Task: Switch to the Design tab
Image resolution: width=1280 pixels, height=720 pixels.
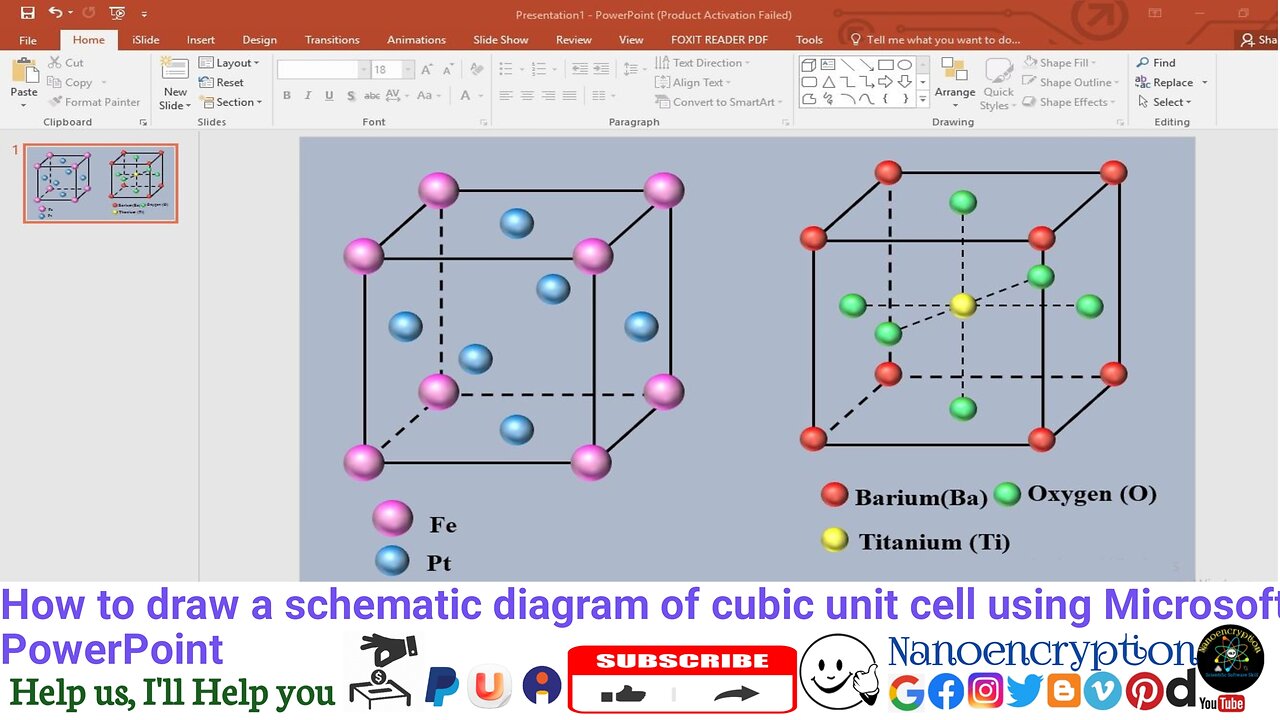Action: click(259, 40)
